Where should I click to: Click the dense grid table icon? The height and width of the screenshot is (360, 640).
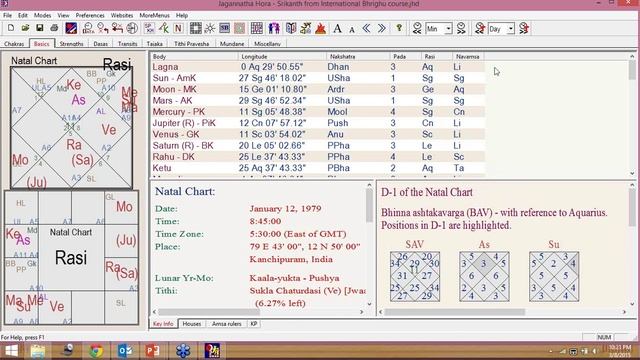pyautogui.click(x=257, y=28)
